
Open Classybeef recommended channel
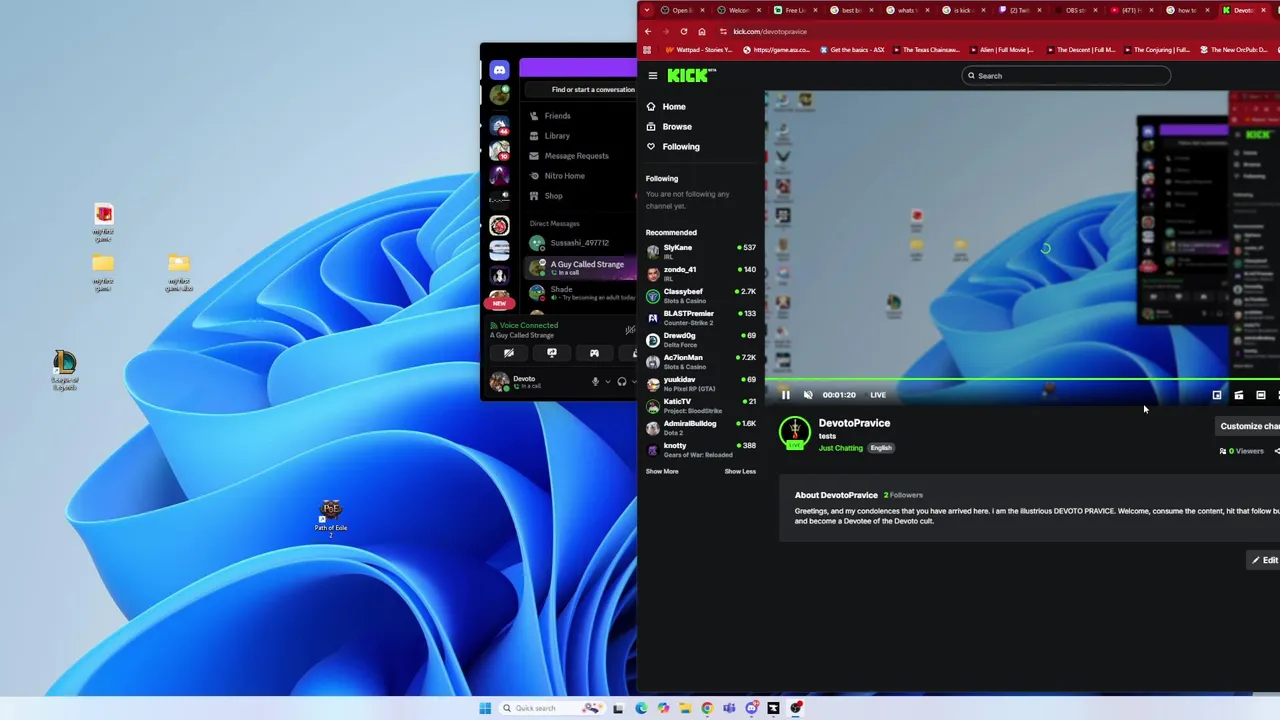point(700,295)
